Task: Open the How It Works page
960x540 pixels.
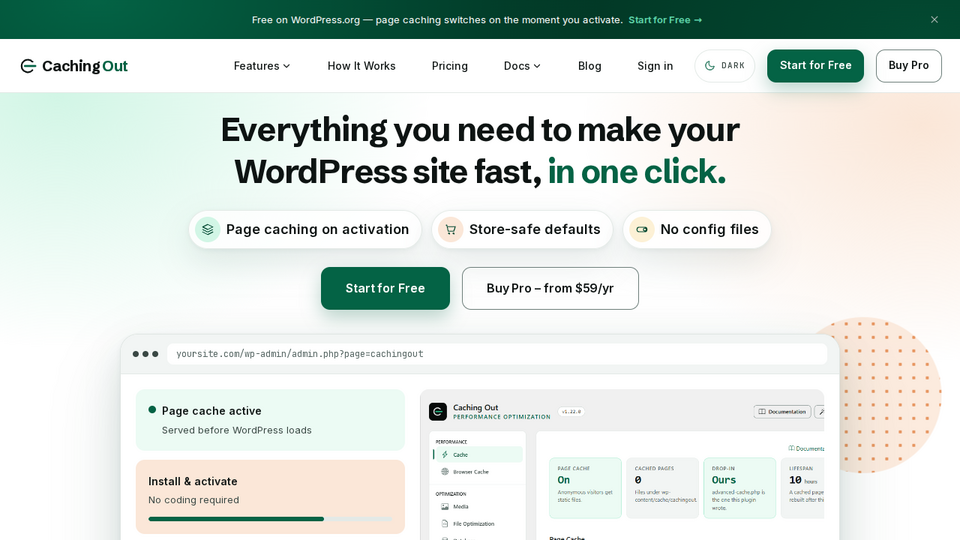Action: (x=361, y=66)
